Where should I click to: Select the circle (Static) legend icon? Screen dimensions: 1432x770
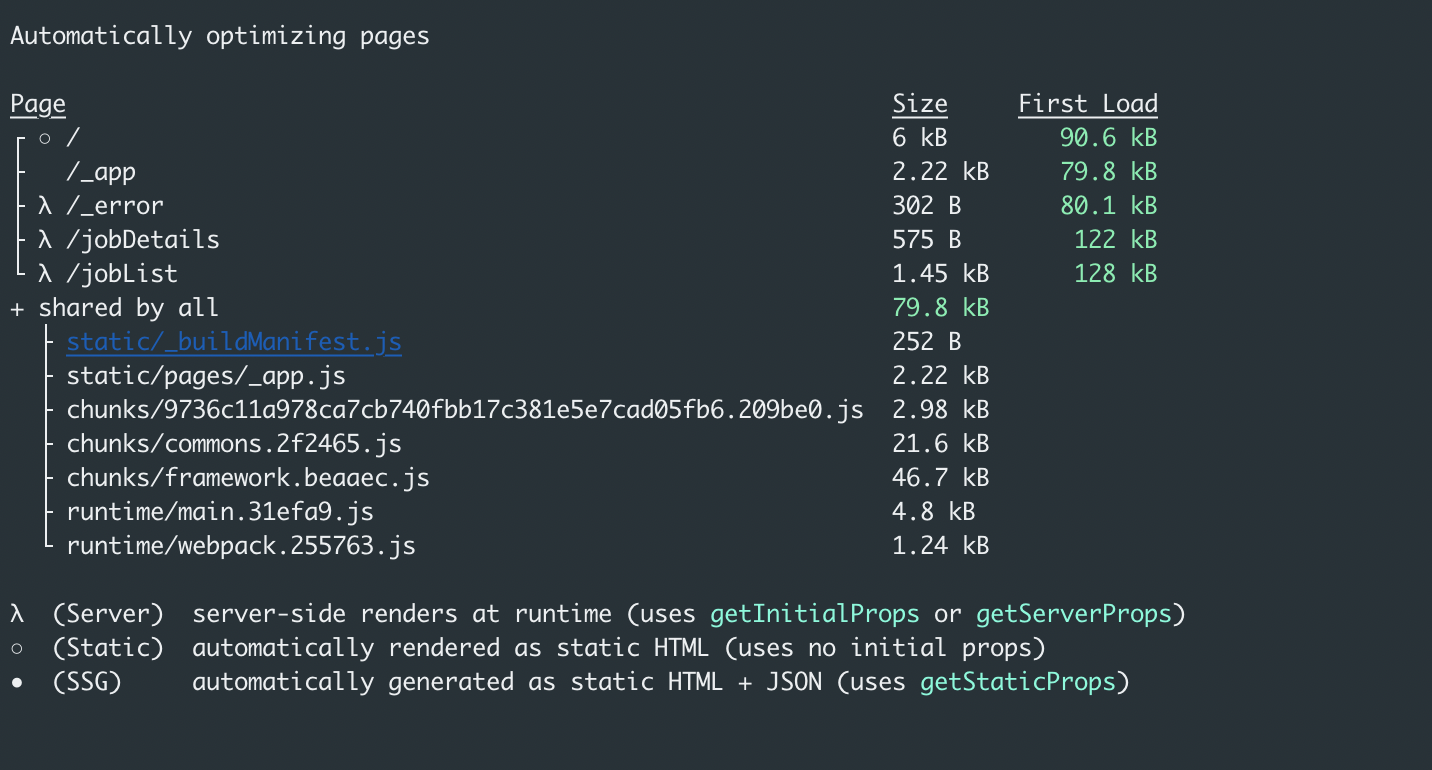(14, 647)
